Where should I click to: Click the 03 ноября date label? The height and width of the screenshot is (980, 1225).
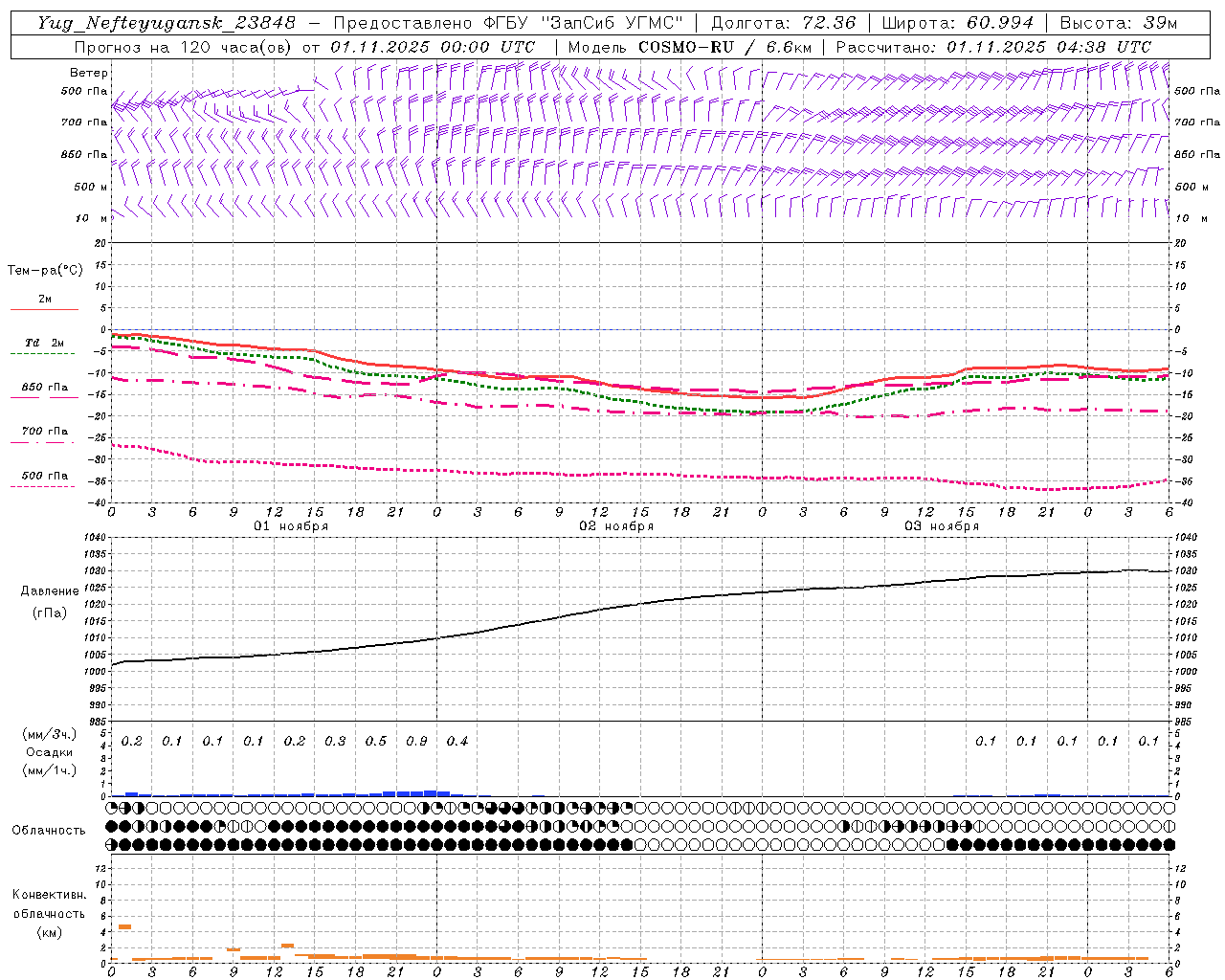click(x=942, y=526)
